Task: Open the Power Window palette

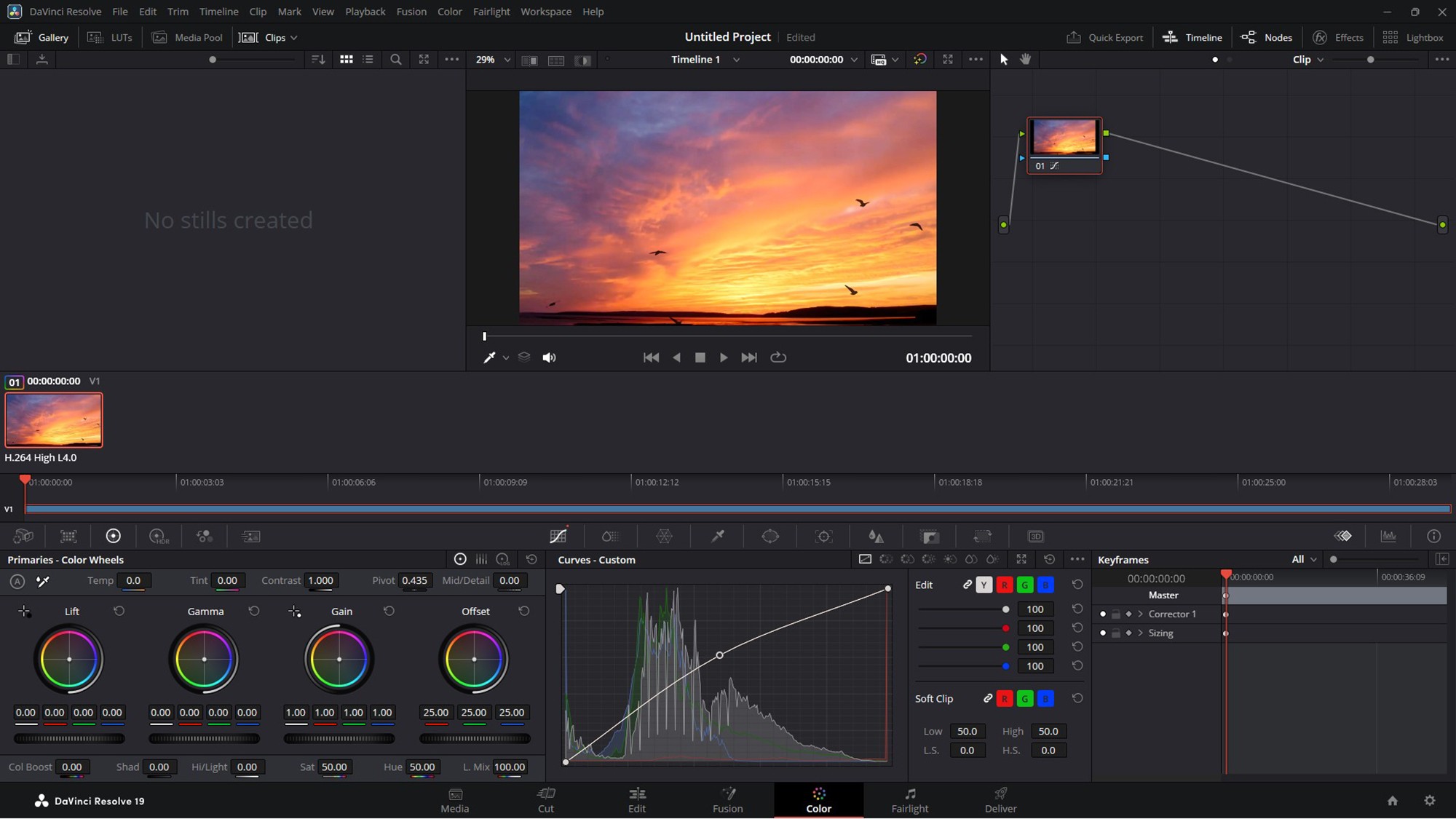Action: coord(770,537)
